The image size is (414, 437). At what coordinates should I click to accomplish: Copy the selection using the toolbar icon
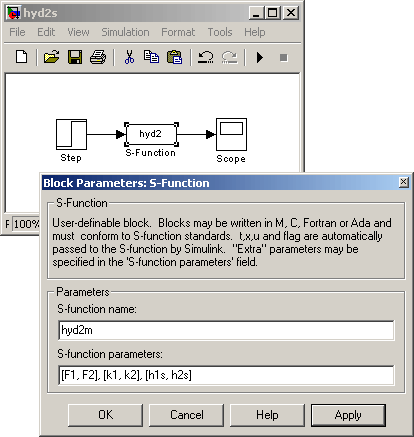pos(151,57)
